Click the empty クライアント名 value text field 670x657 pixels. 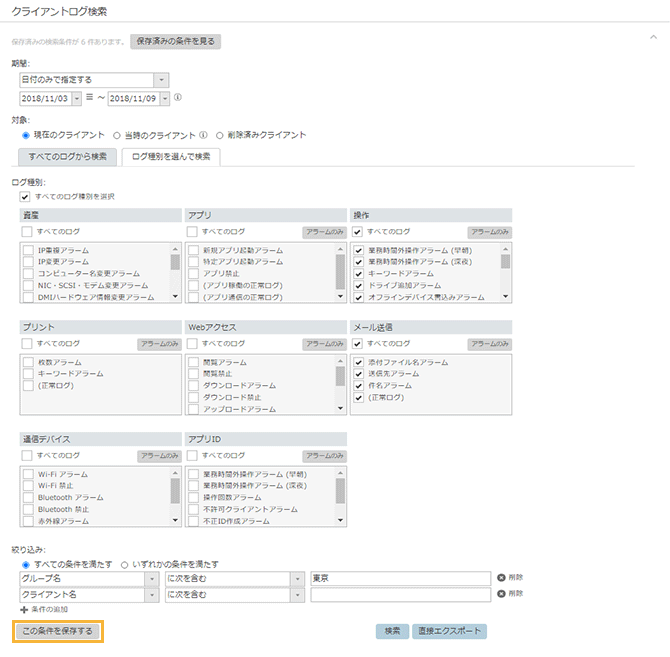tap(399, 594)
